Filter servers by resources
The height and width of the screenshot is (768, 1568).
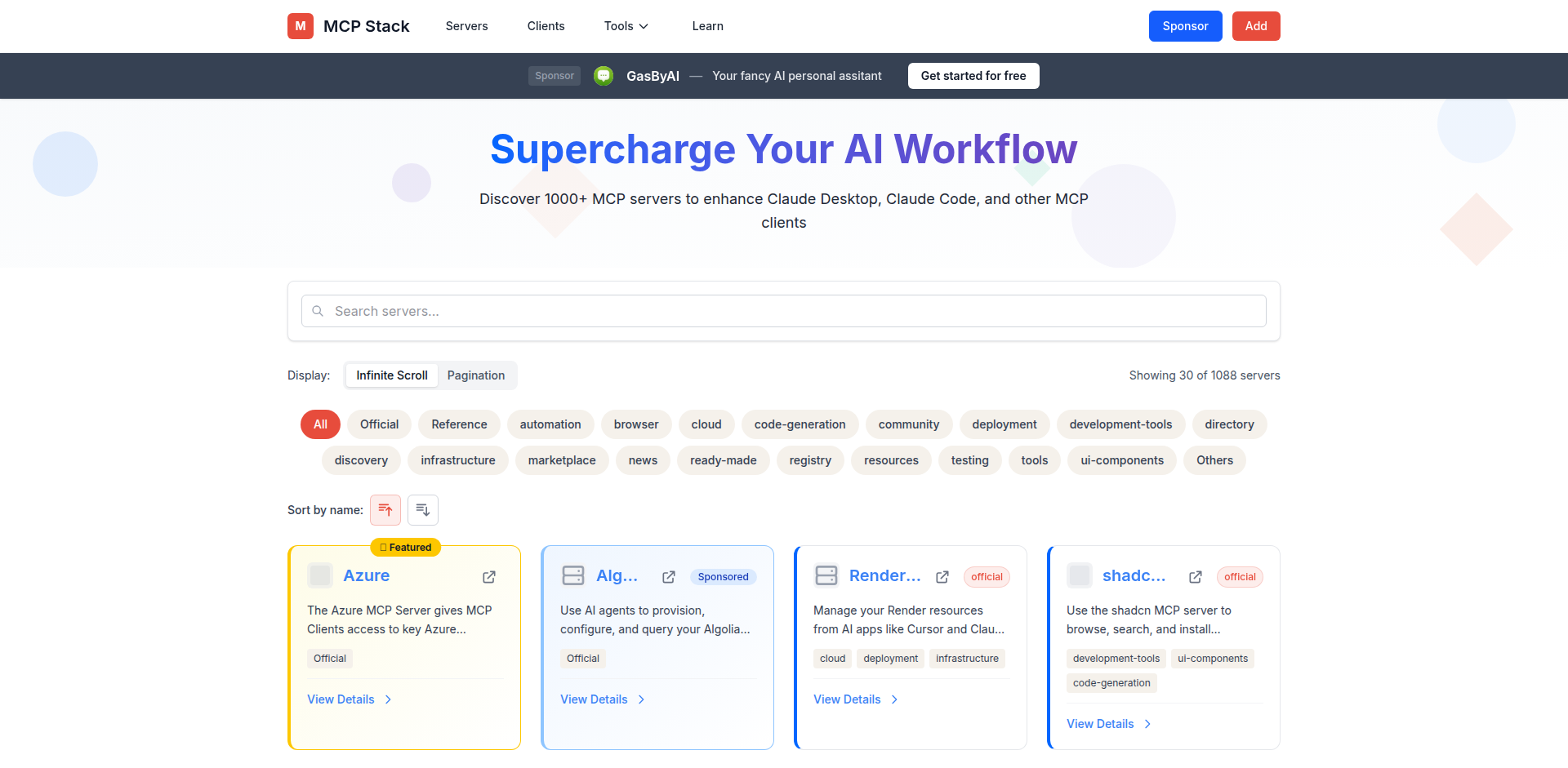coord(891,460)
